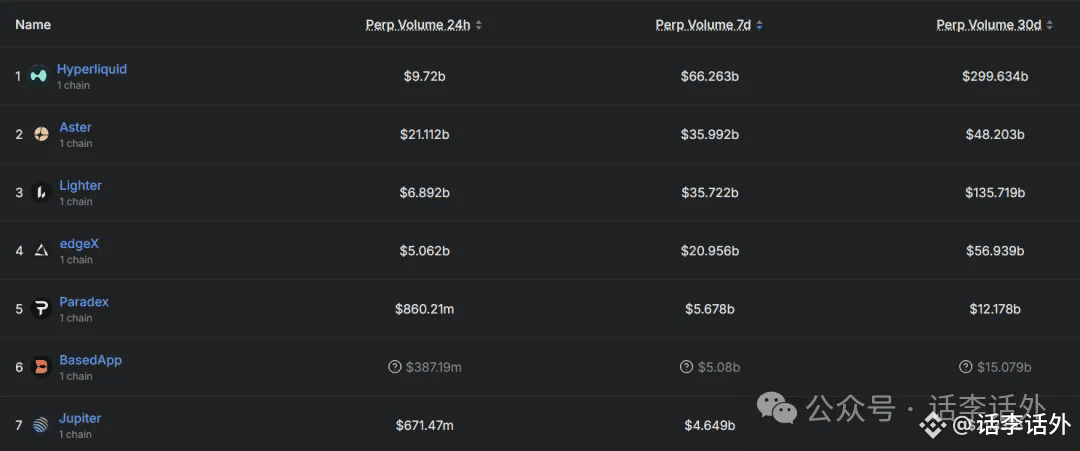This screenshot has width=1080, height=451.
Task: Select the Perp Volume 24h column header
Action: point(418,25)
